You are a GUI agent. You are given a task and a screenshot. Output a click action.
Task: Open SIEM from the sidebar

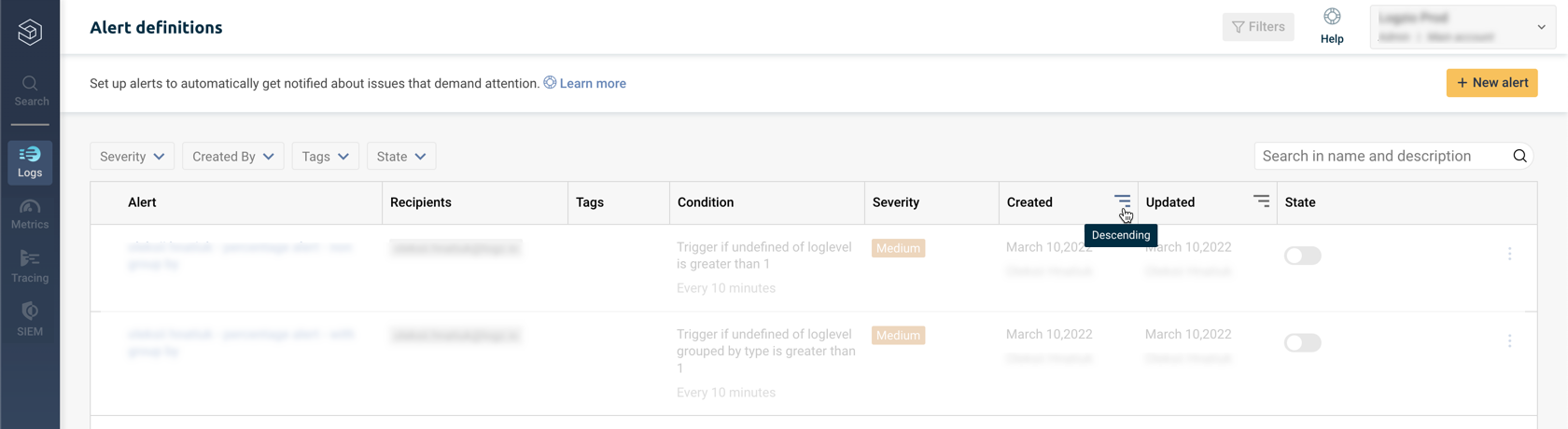[30, 319]
